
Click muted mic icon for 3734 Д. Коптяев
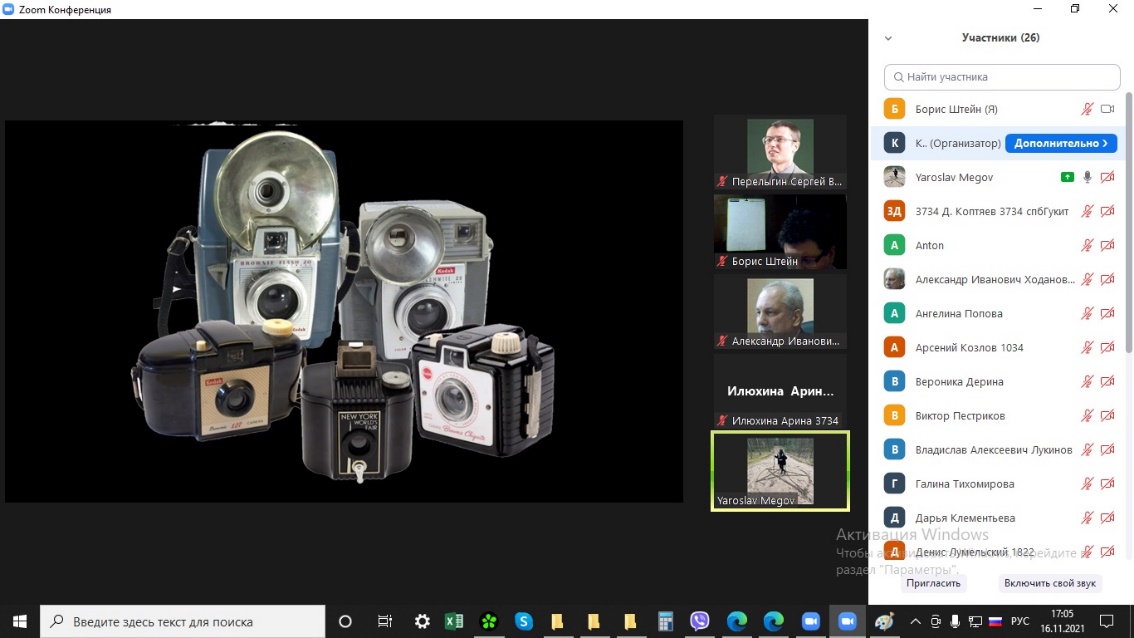[1087, 211]
